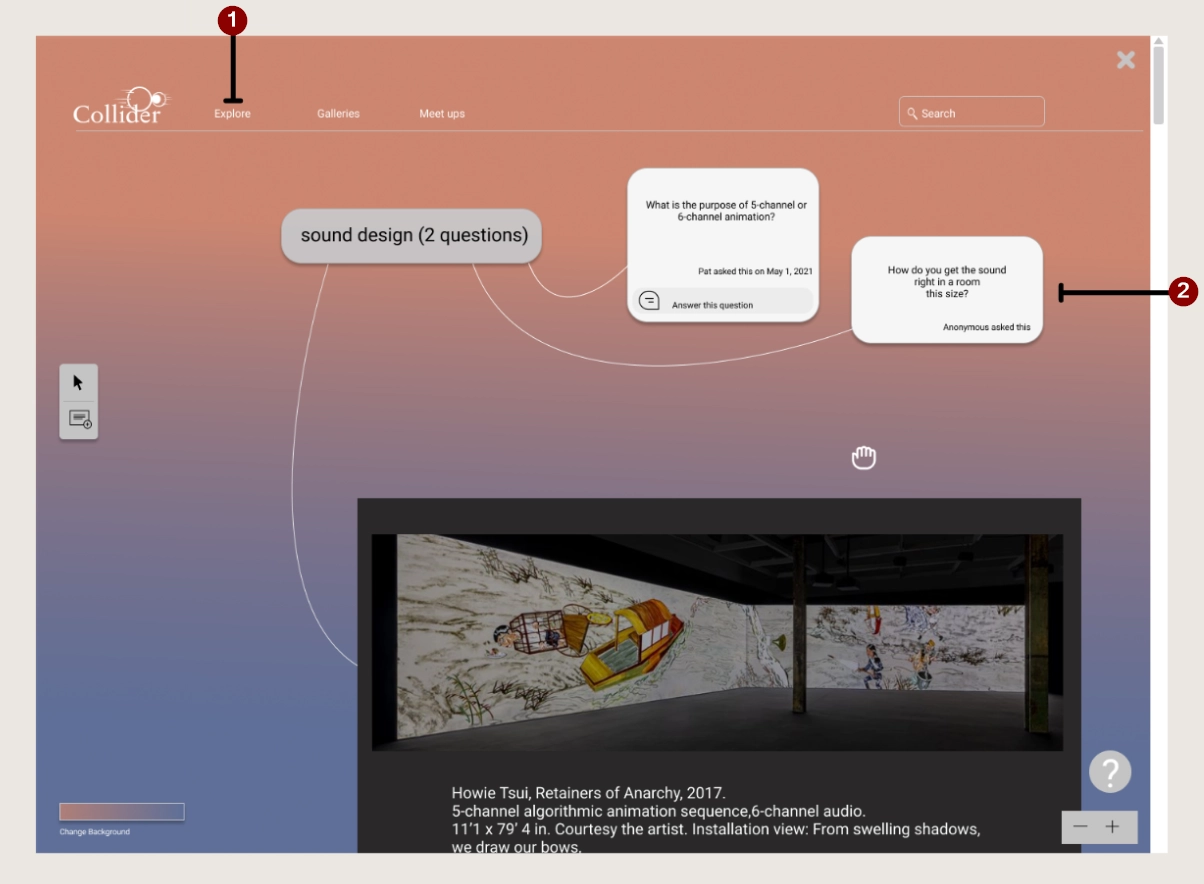
Task: Click the Collider logo
Action: 121,106
